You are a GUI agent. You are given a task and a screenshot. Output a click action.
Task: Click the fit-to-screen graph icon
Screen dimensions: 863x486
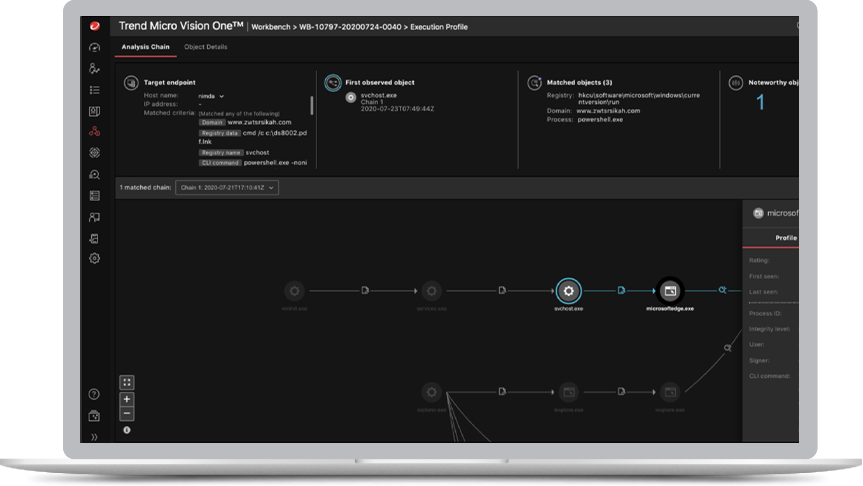click(x=127, y=382)
